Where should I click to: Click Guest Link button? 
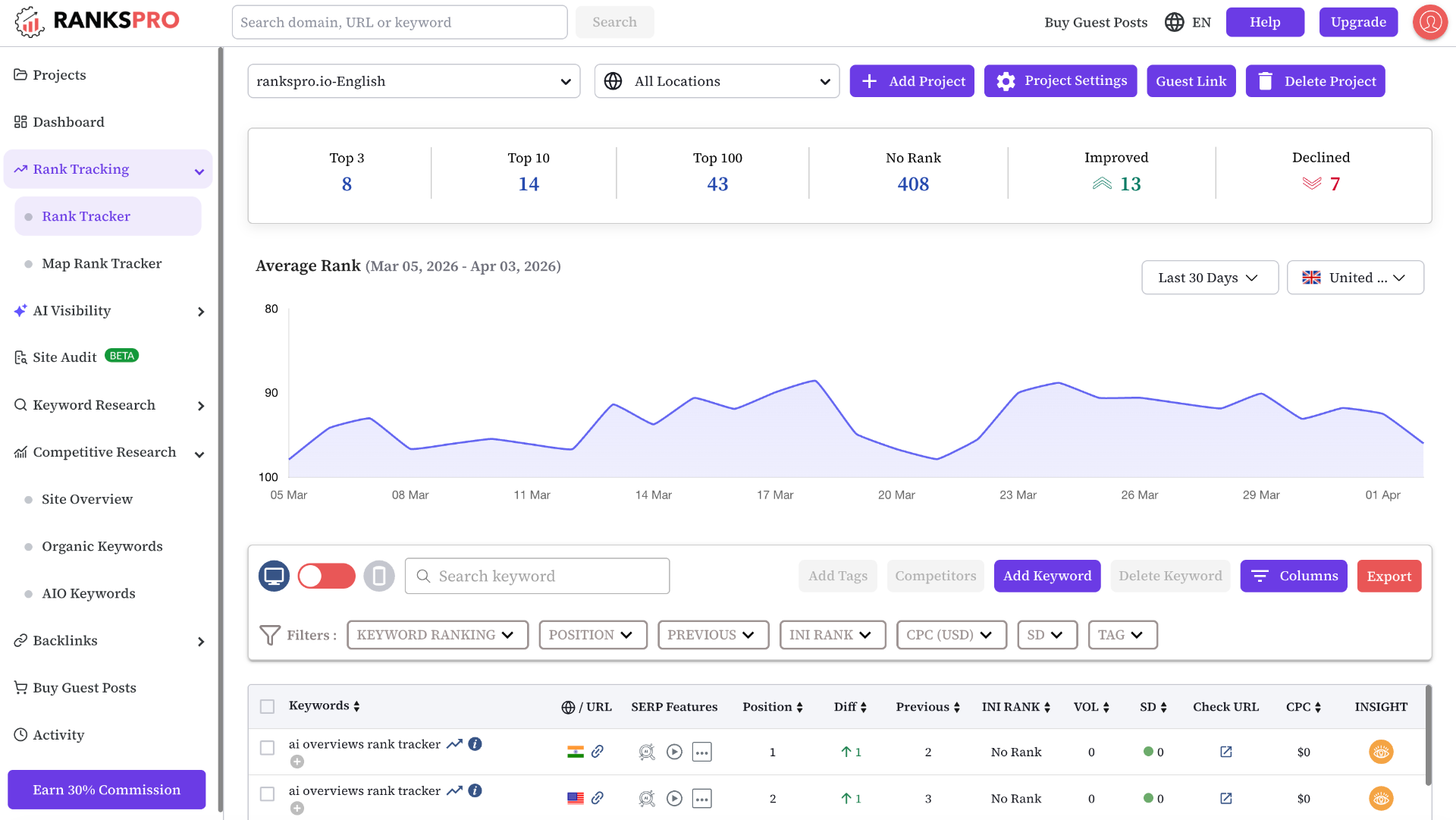point(1191,81)
